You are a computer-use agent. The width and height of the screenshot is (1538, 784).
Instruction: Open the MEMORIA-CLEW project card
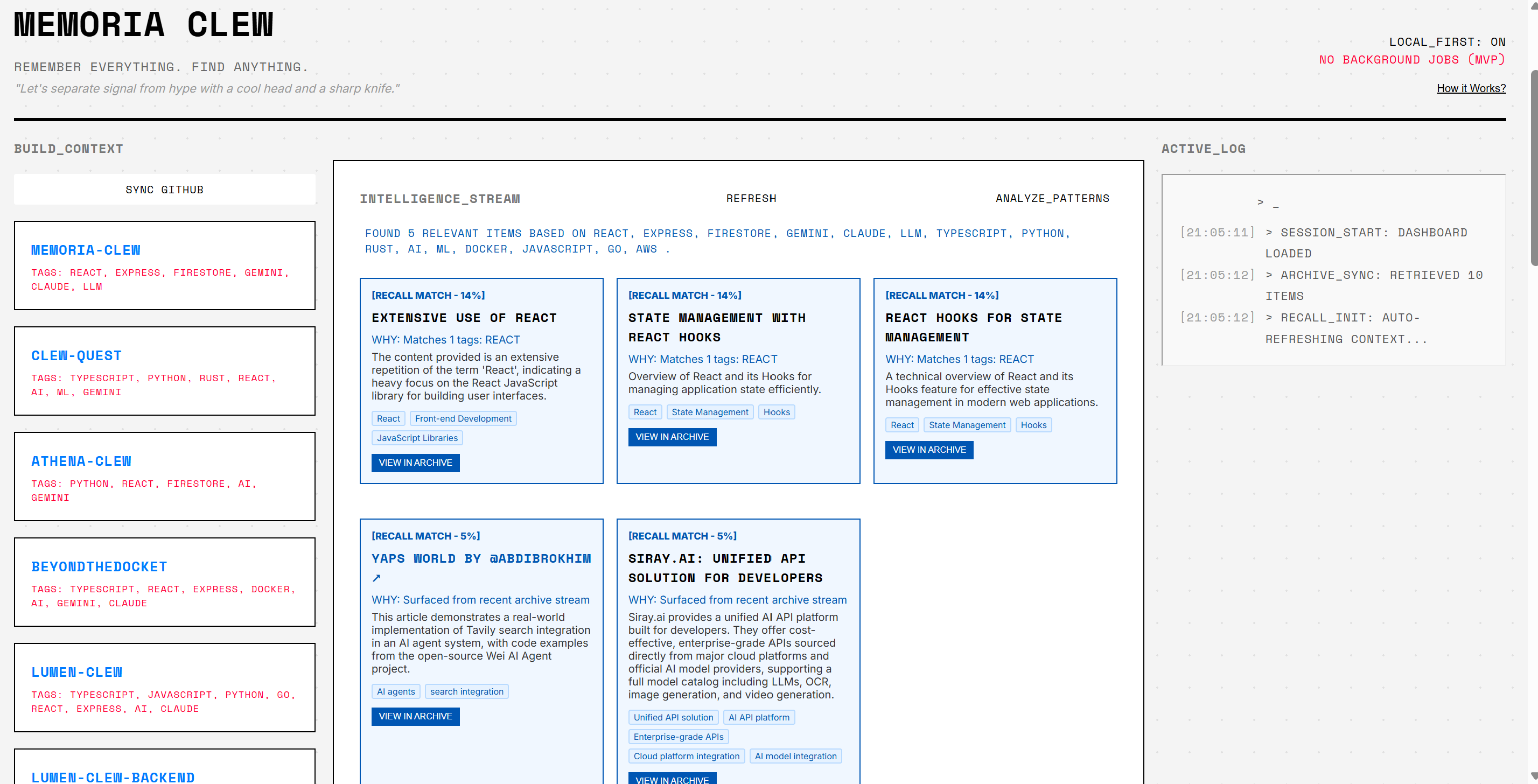pyautogui.click(x=86, y=250)
